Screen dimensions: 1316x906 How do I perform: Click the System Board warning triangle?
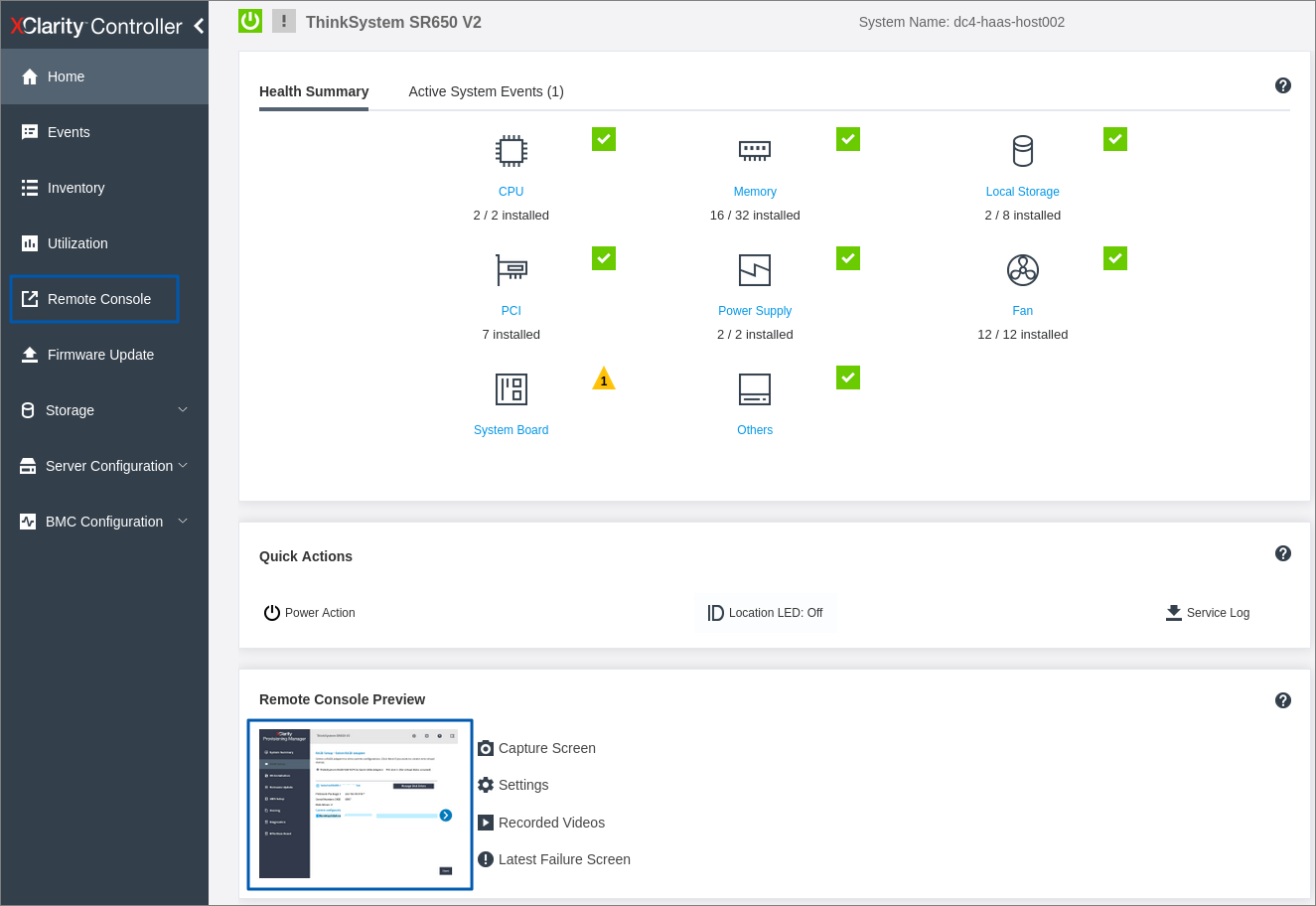[604, 378]
